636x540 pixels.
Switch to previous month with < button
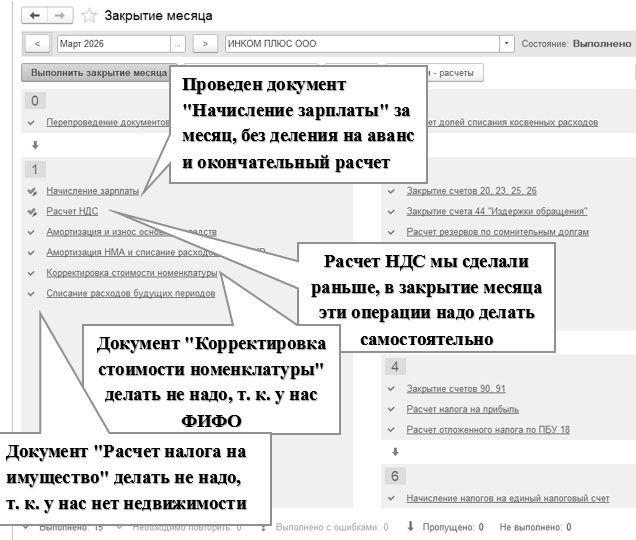(x=37, y=44)
